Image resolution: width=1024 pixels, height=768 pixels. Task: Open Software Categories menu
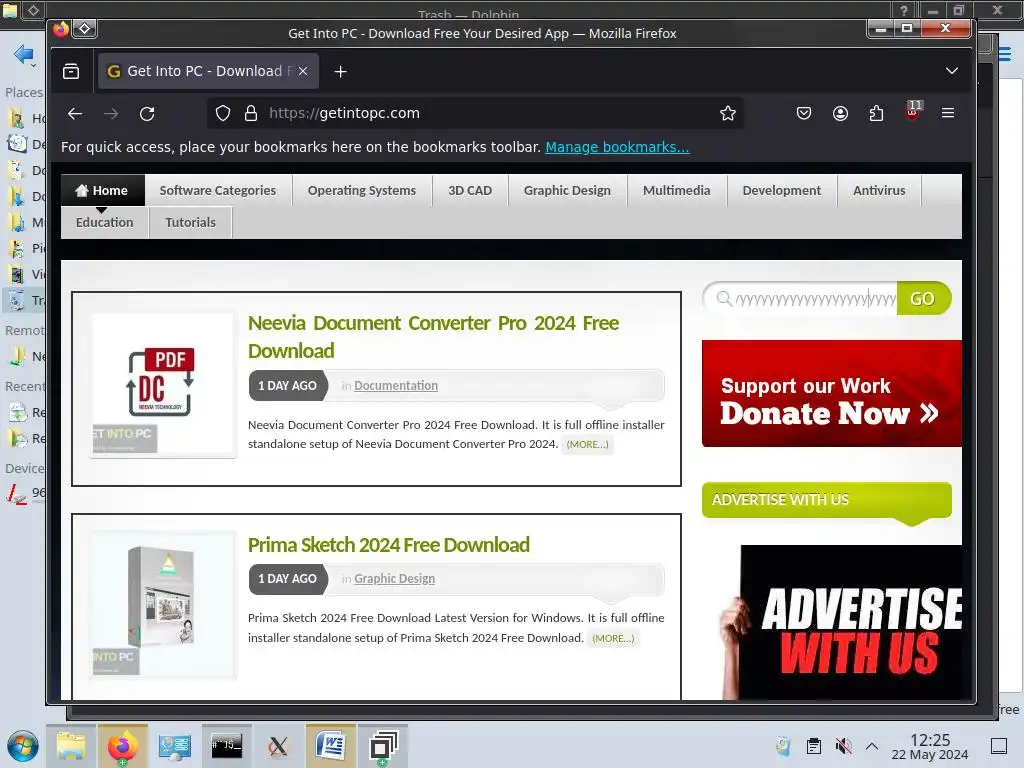(217, 191)
